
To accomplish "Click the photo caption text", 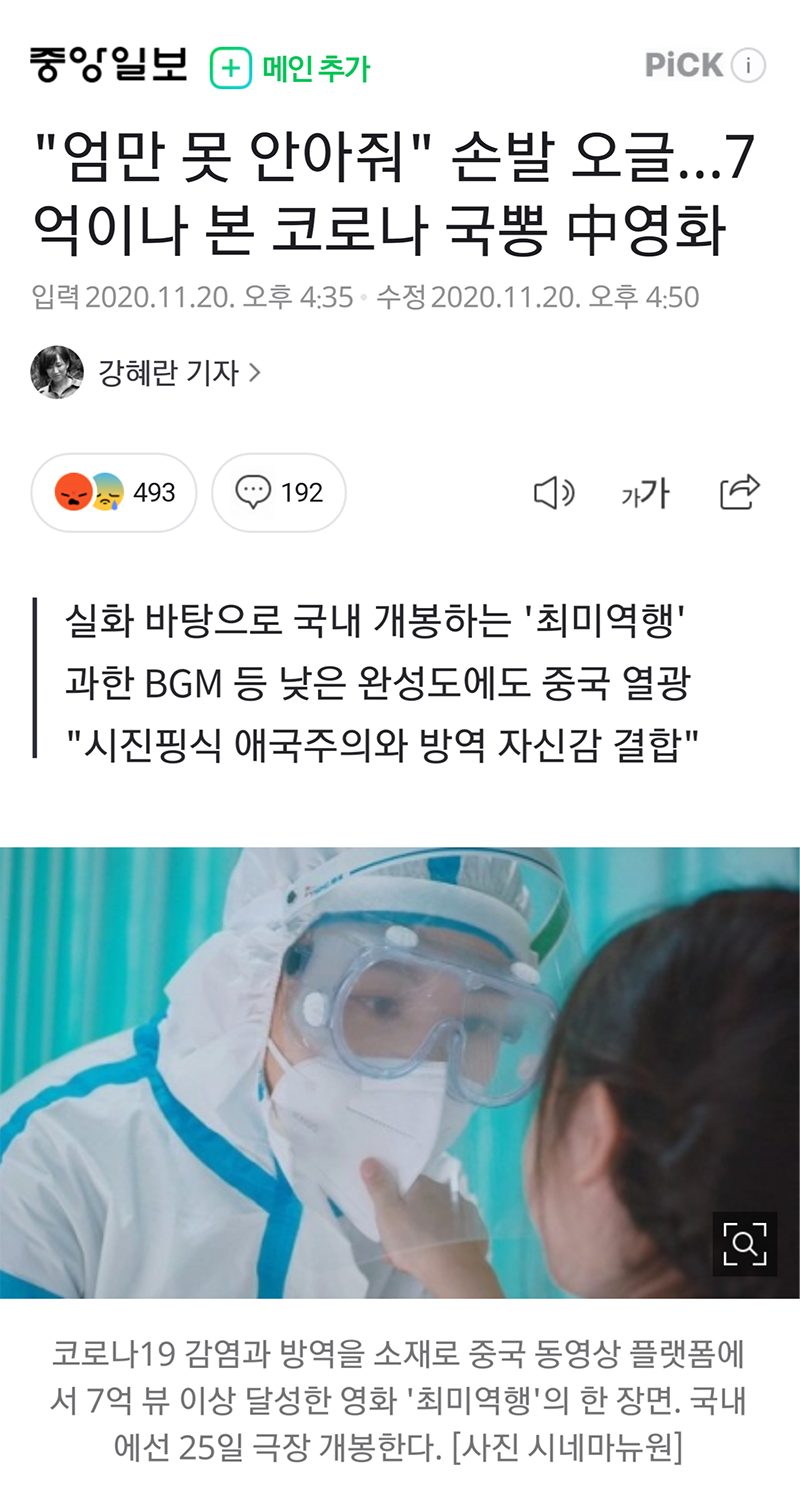I will (x=399, y=1401).
